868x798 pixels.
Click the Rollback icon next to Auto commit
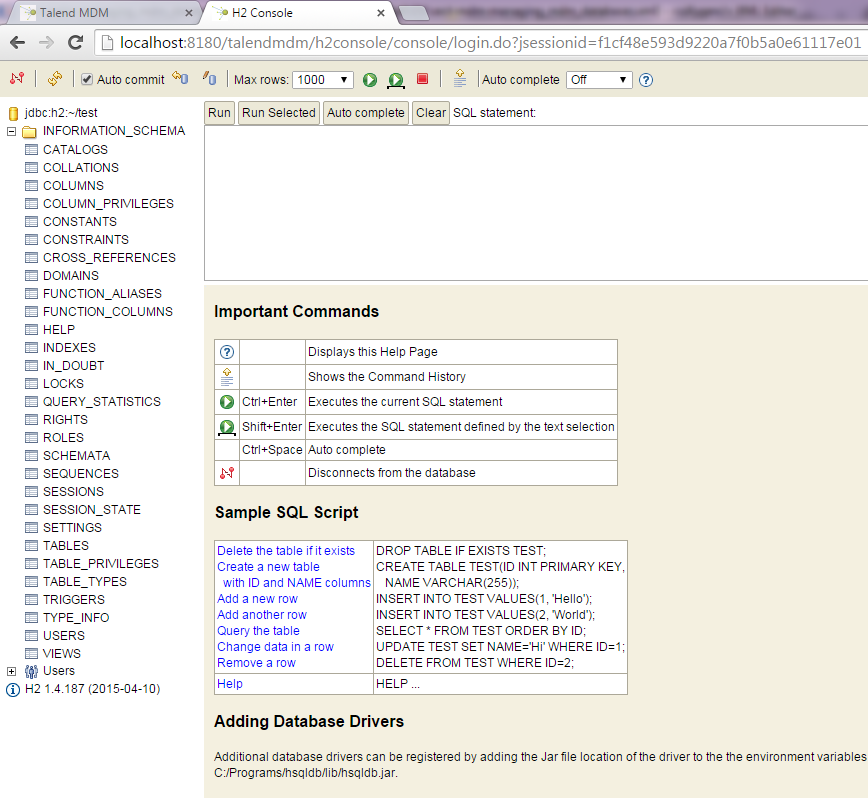click(x=180, y=79)
